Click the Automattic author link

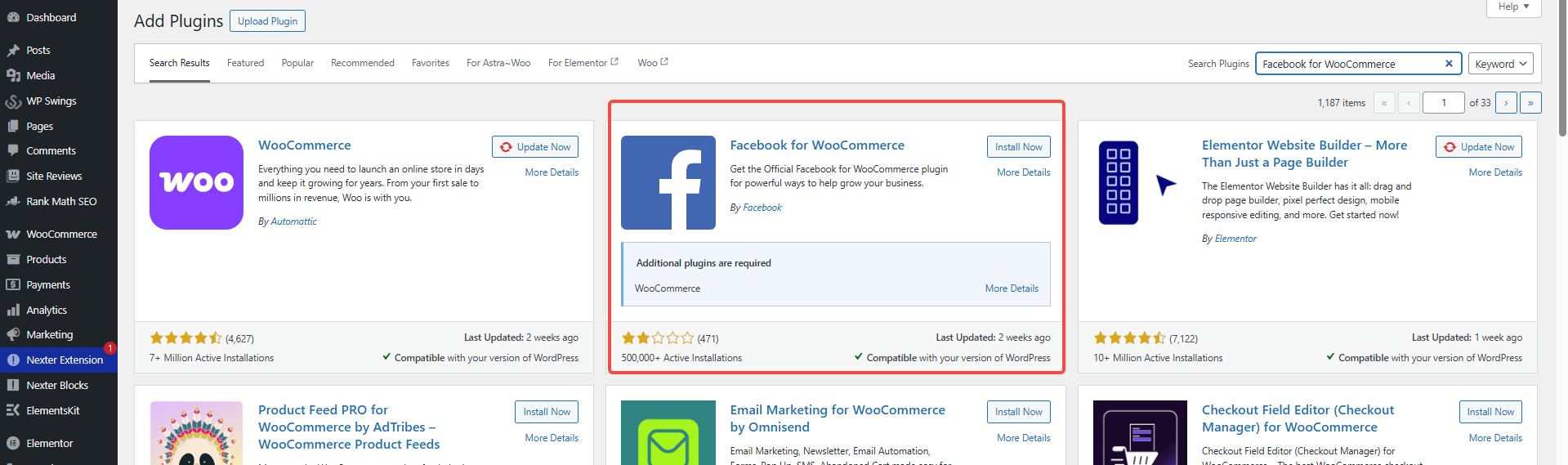[293, 221]
